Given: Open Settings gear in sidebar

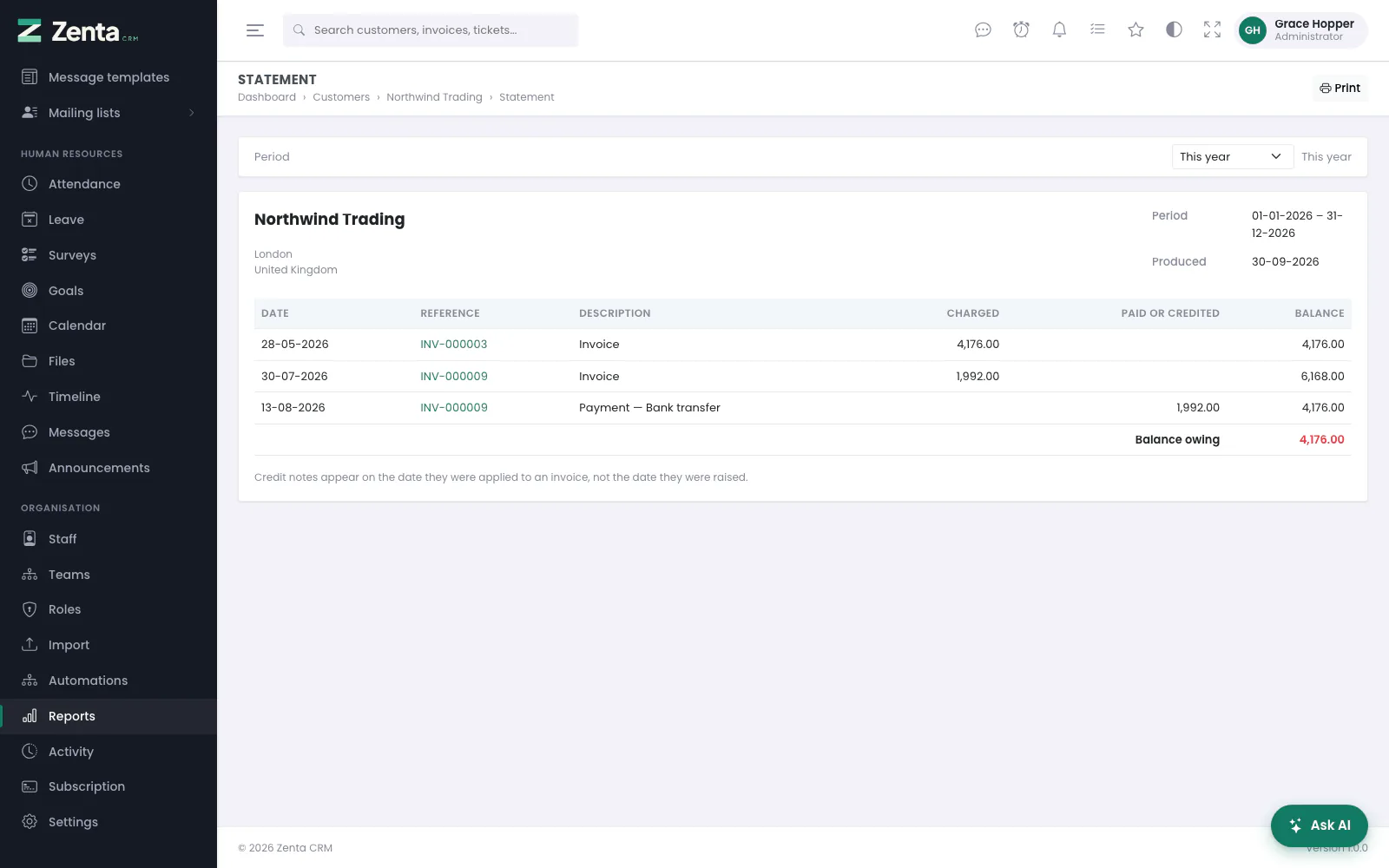Looking at the screenshot, I should pyautogui.click(x=109, y=822).
